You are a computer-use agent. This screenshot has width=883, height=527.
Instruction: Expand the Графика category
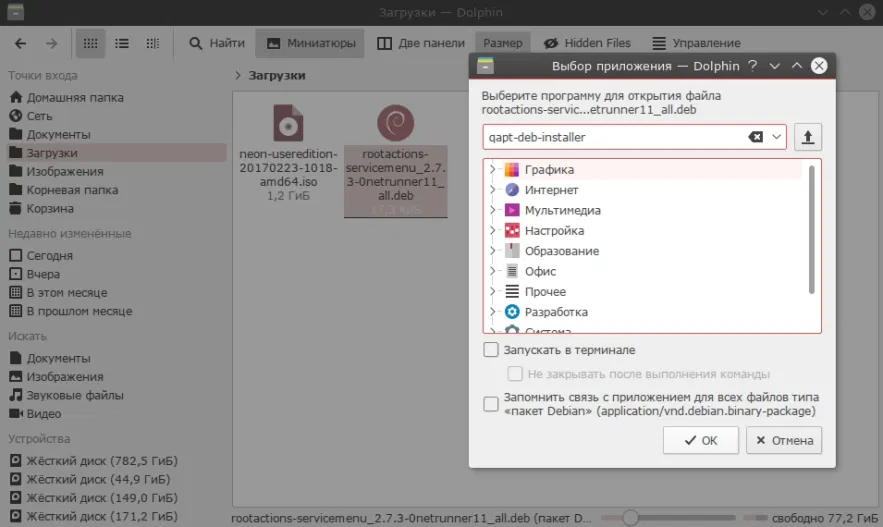click(x=493, y=169)
